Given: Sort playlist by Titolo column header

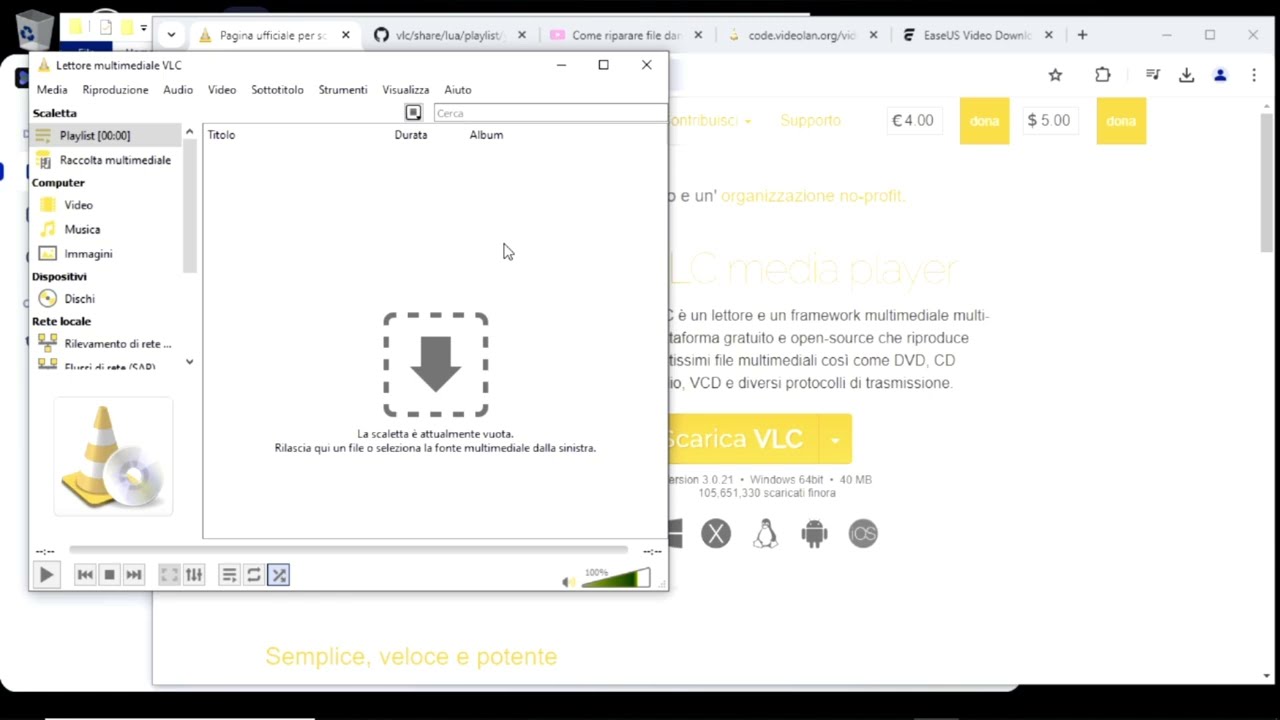Looking at the screenshot, I should pos(221,135).
